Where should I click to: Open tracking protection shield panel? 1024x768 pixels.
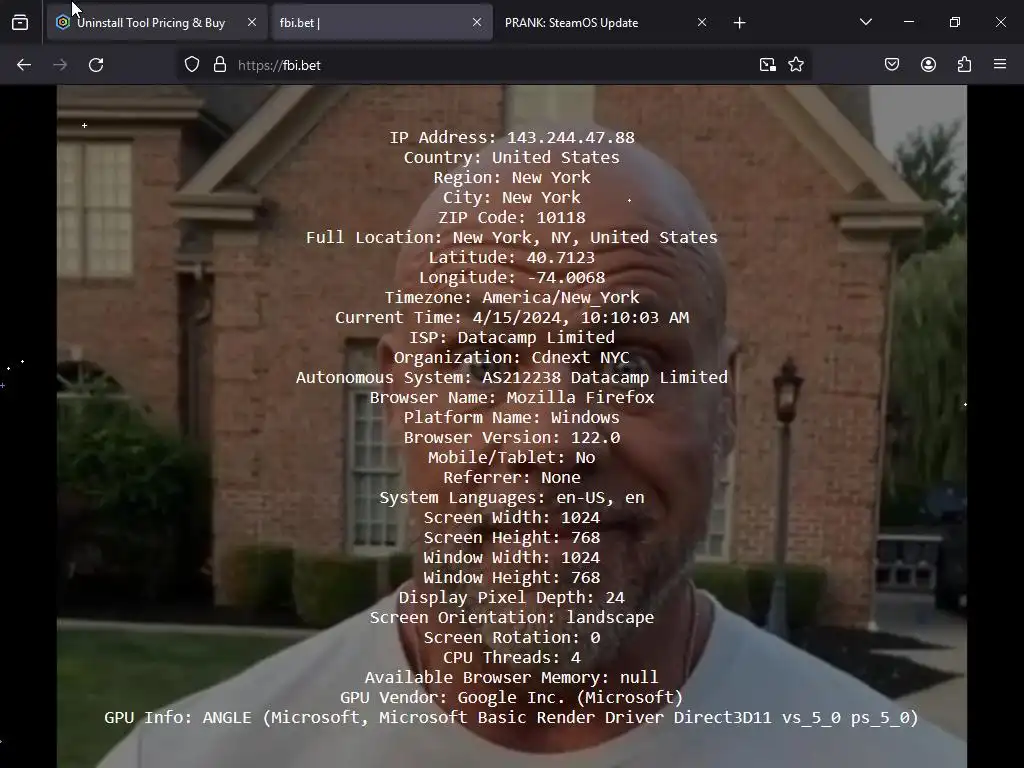coord(191,65)
